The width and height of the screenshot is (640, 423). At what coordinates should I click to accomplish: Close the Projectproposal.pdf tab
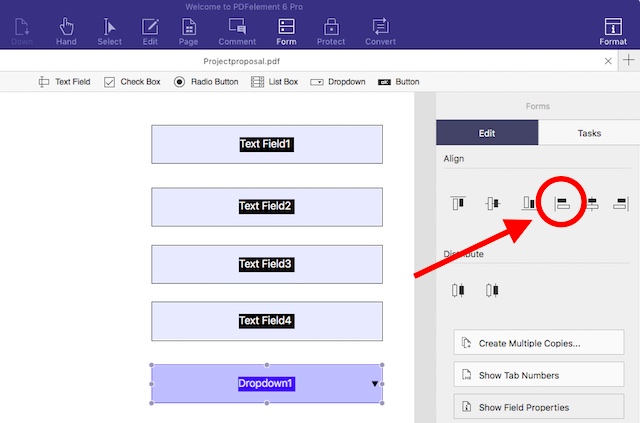tap(608, 61)
